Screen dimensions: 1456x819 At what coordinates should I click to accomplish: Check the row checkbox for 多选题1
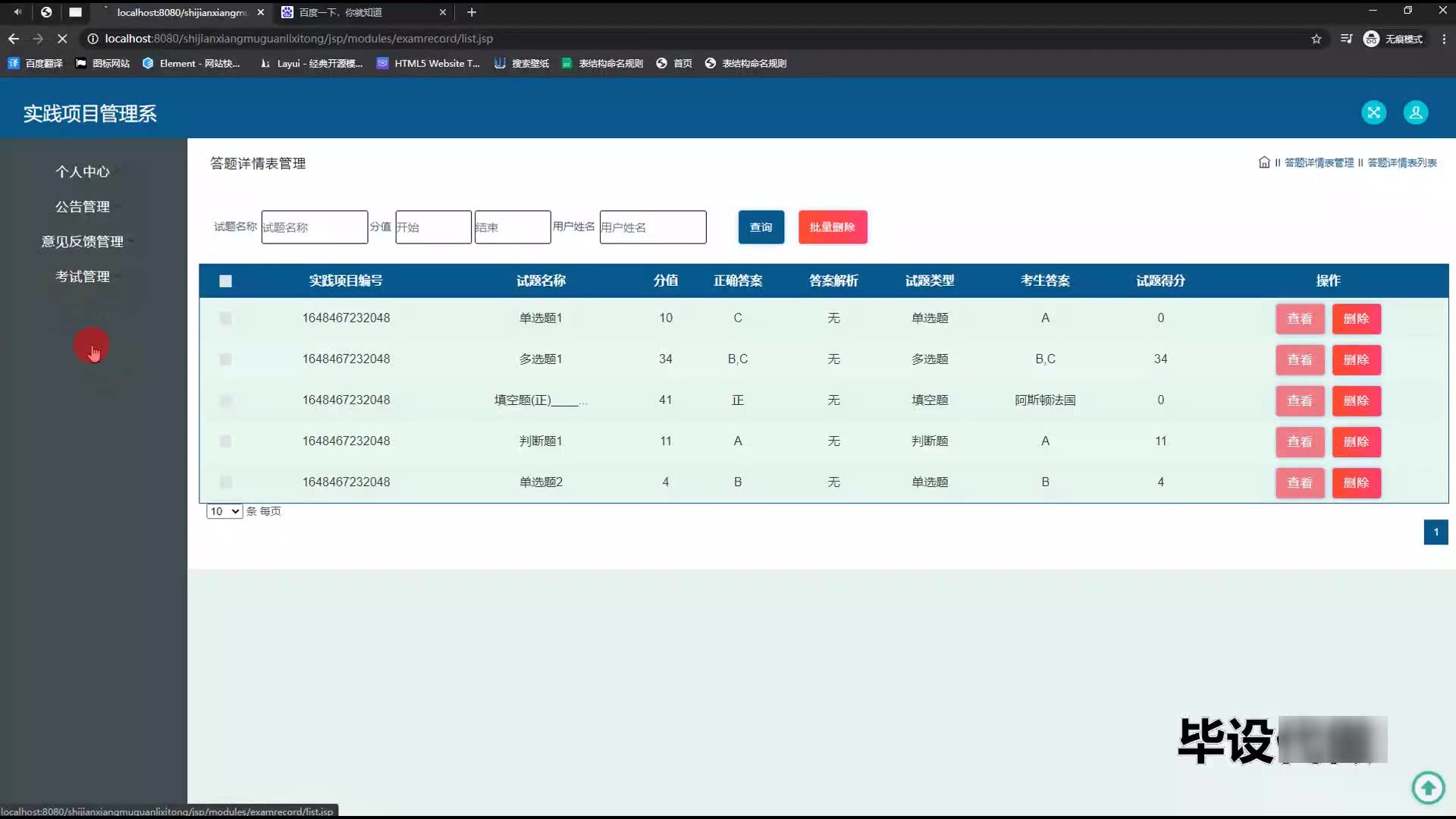(225, 359)
